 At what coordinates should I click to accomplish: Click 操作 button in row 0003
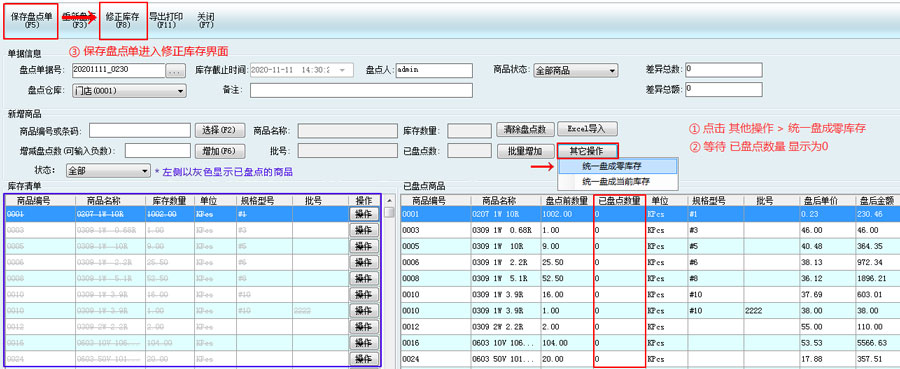364,230
